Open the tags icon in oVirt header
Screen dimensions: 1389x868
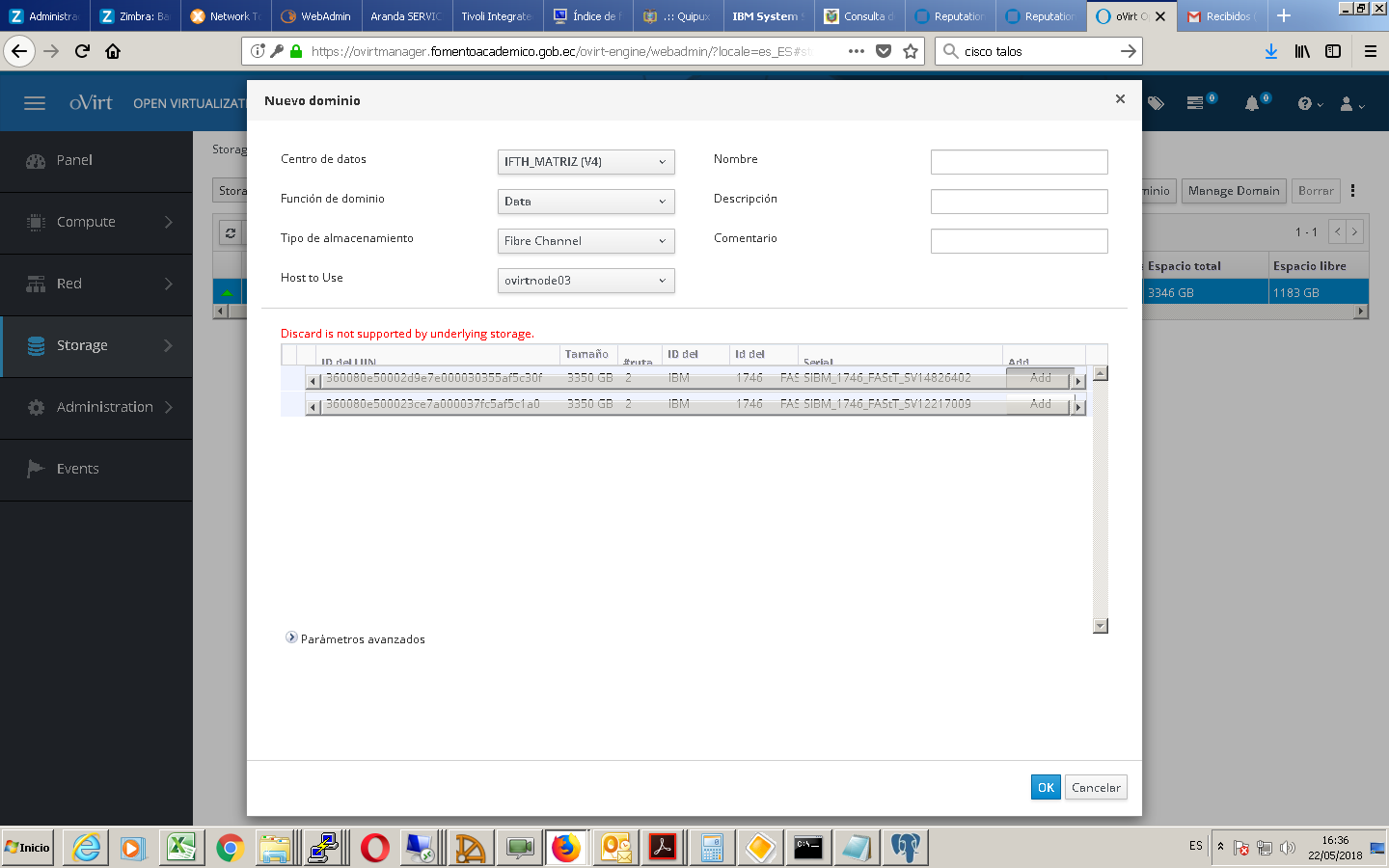pos(1156,103)
